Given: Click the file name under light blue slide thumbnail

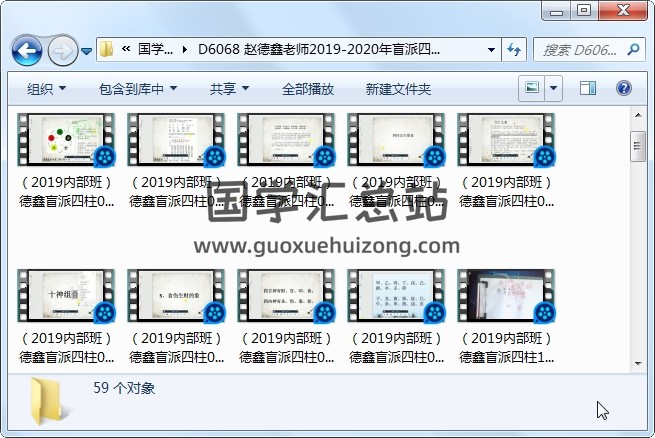Looking at the screenshot, I should tap(396, 347).
